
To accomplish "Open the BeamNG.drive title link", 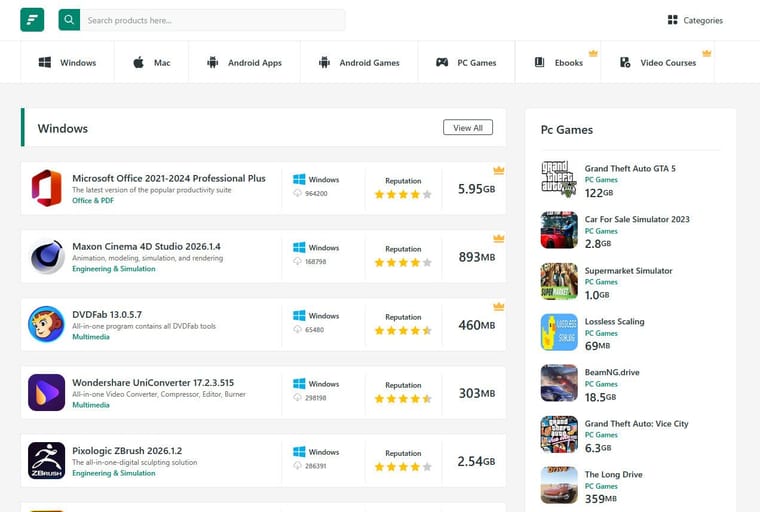I will click(x=612, y=372).
